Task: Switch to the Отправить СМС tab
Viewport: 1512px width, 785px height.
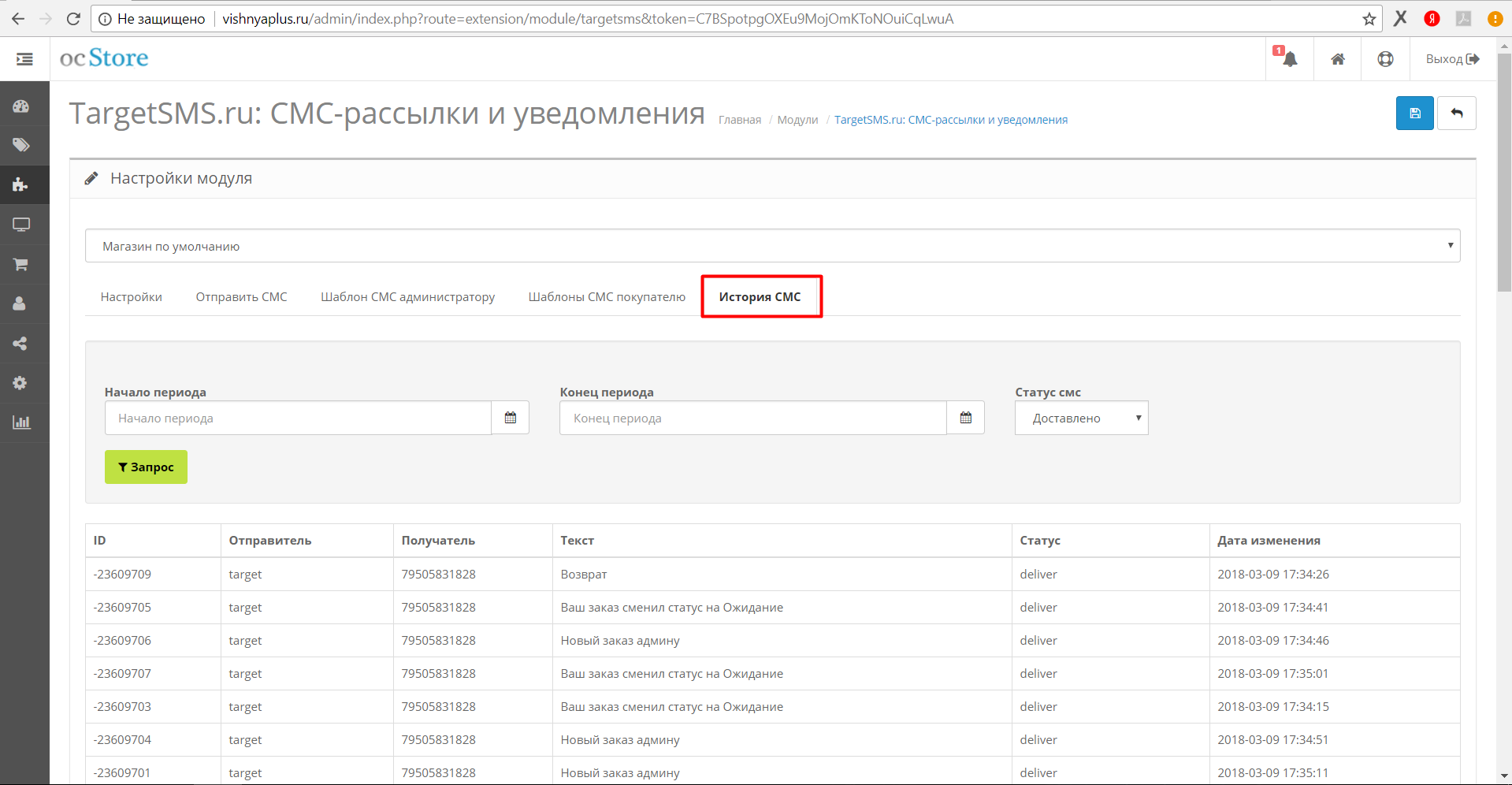Action: [x=241, y=297]
